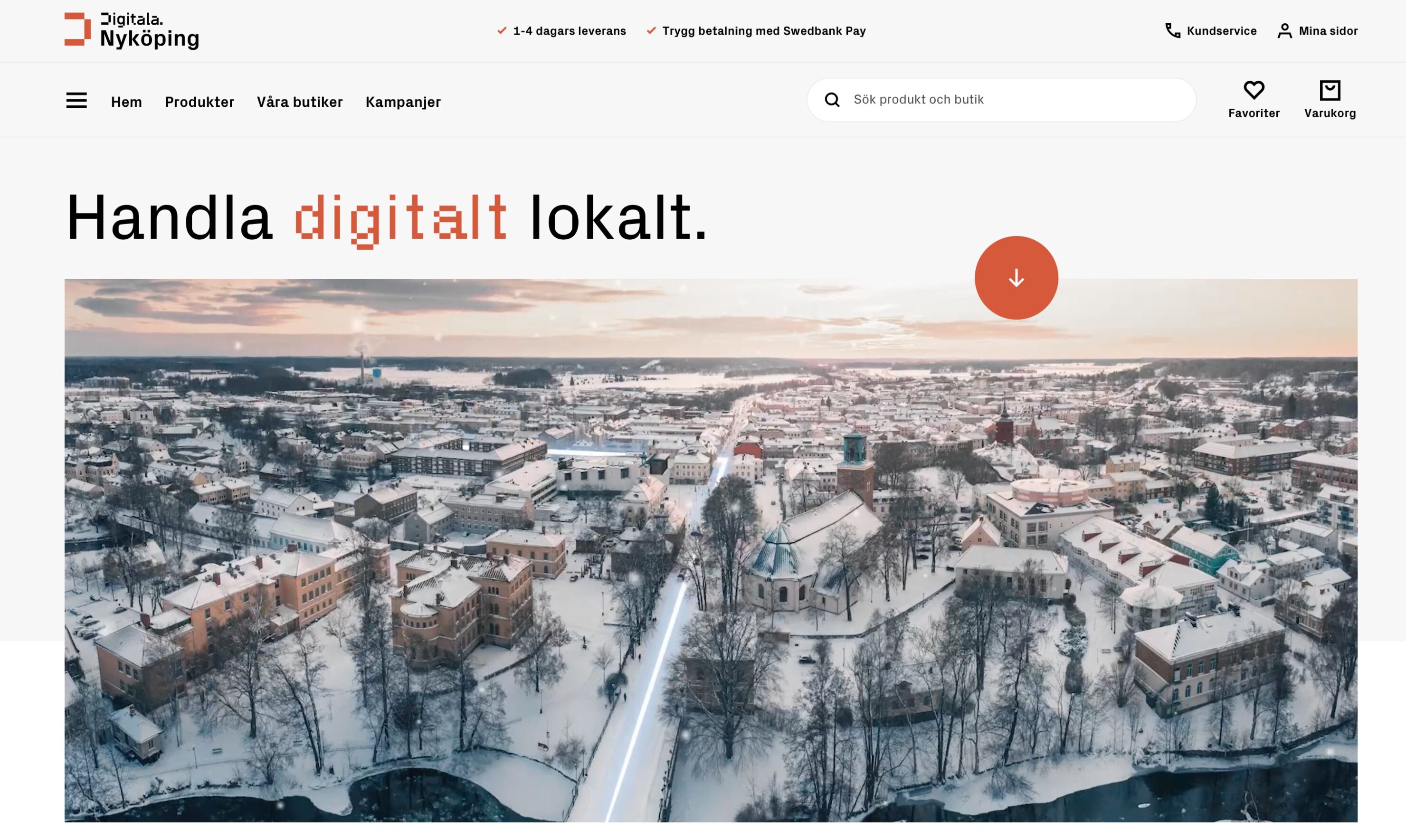Select Våra butiker in navigation
The width and height of the screenshot is (1406, 840).
pyautogui.click(x=300, y=102)
